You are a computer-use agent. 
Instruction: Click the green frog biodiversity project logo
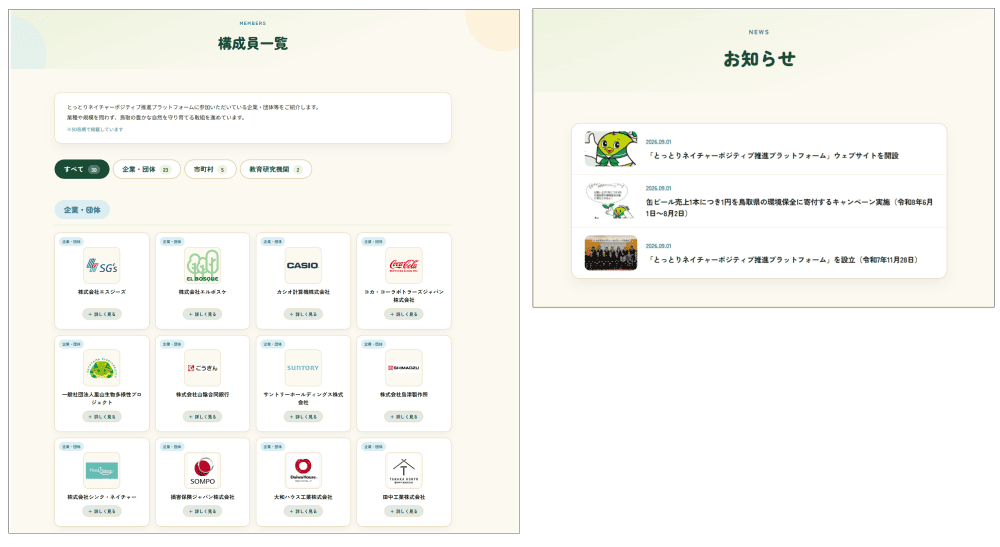coord(102,368)
